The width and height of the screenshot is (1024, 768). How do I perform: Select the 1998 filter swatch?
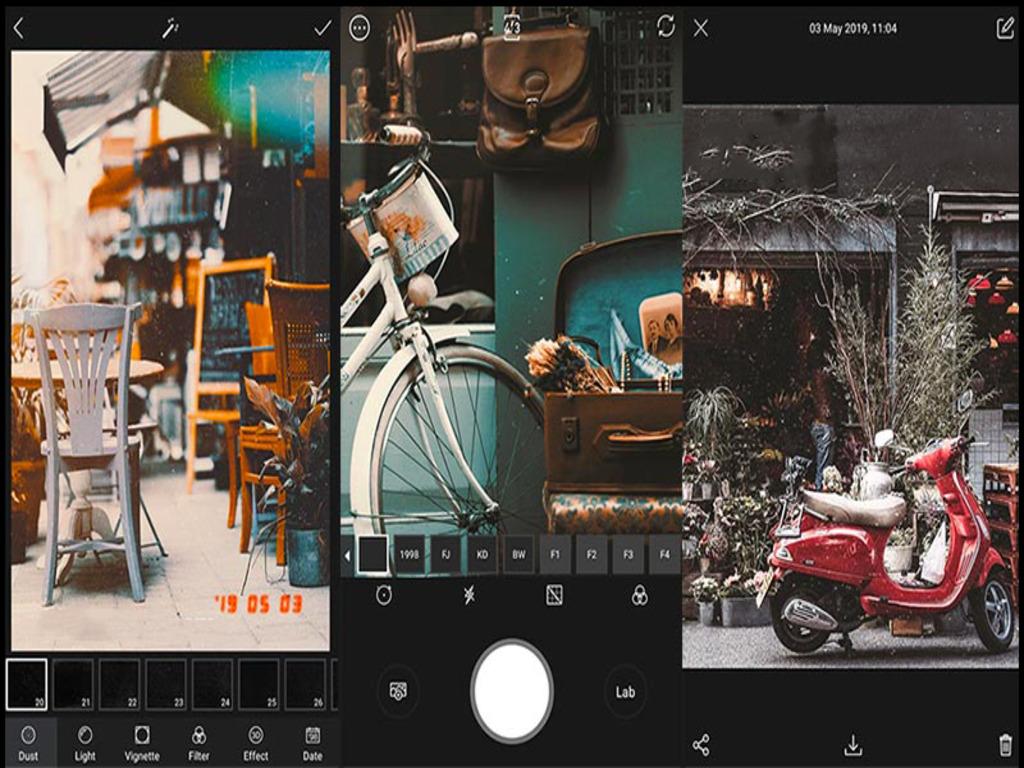409,555
